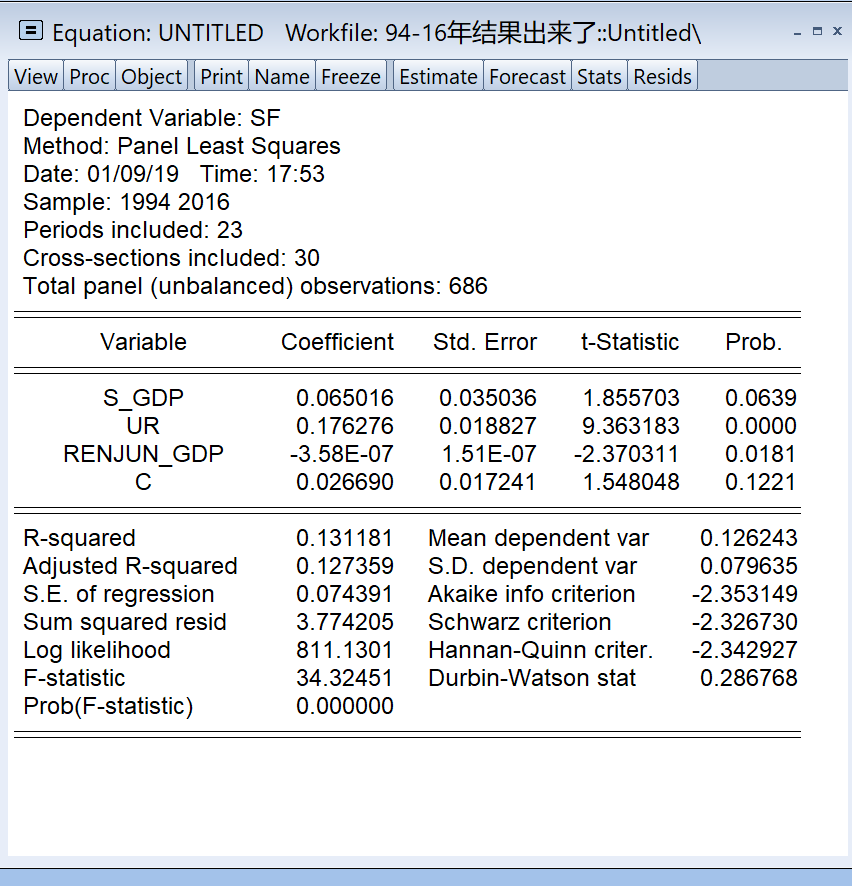Open the Forecast dialog

527,76
